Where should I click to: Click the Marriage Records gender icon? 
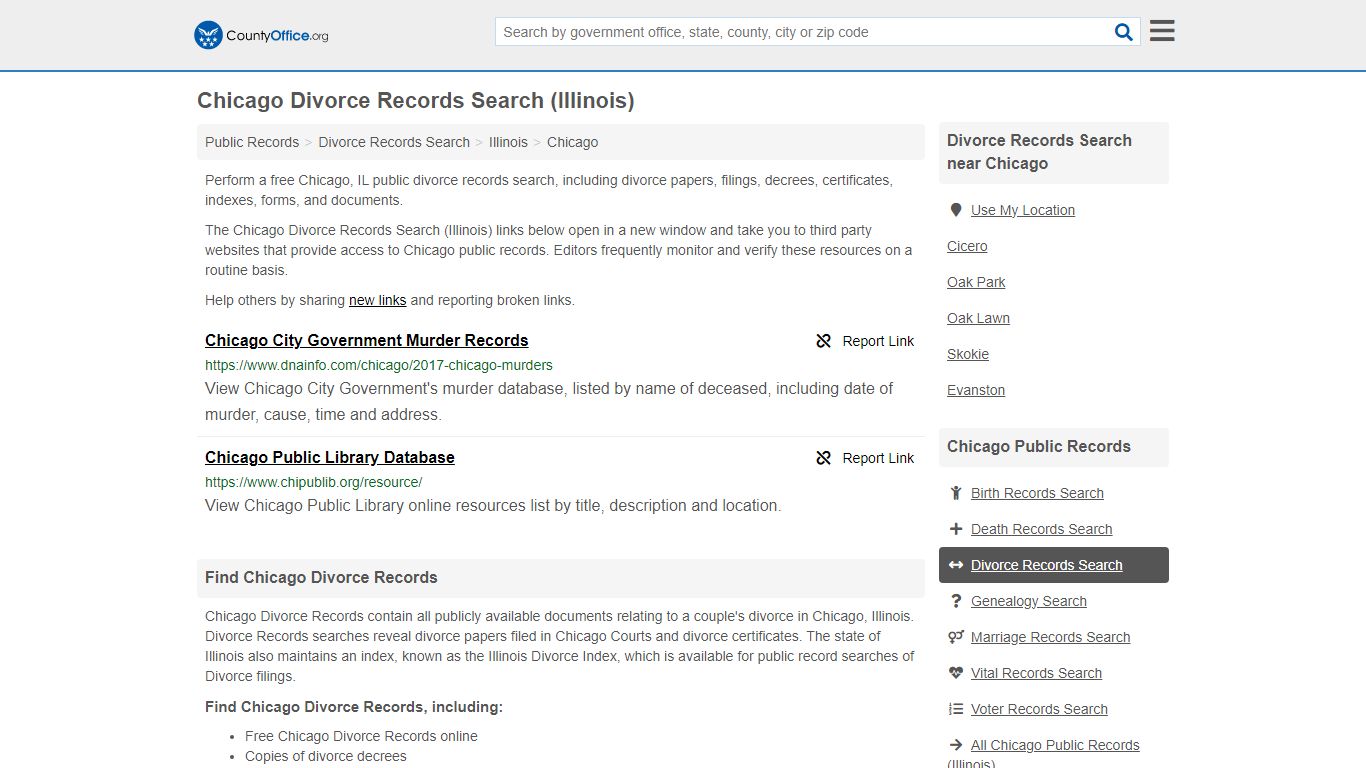[956, 637]
